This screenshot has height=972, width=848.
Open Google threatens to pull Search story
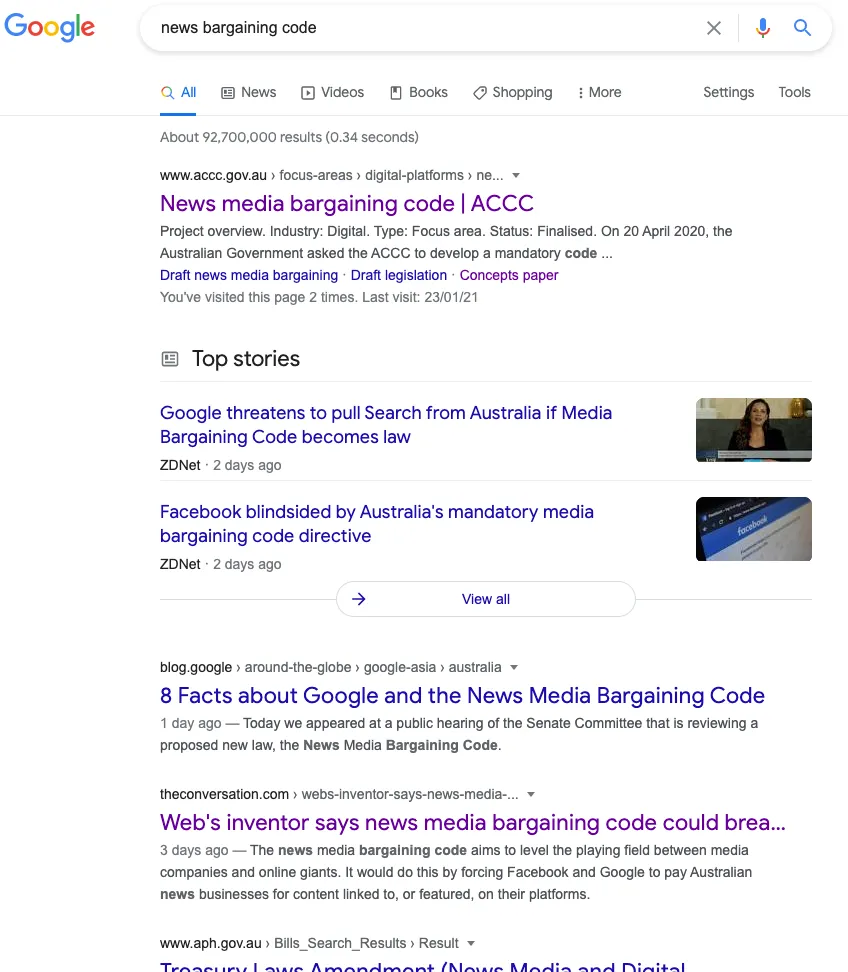(386, 425)
